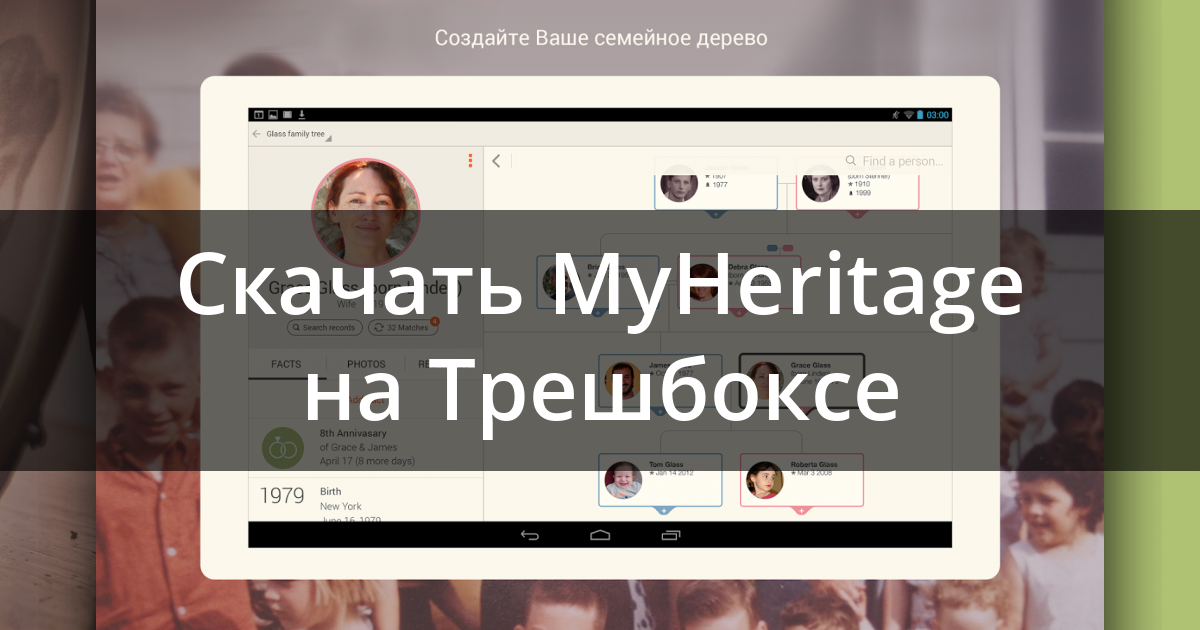The height and width of the screenshot is (630, 1200).
Task: Open the main round profile photo
Action: 366,212
